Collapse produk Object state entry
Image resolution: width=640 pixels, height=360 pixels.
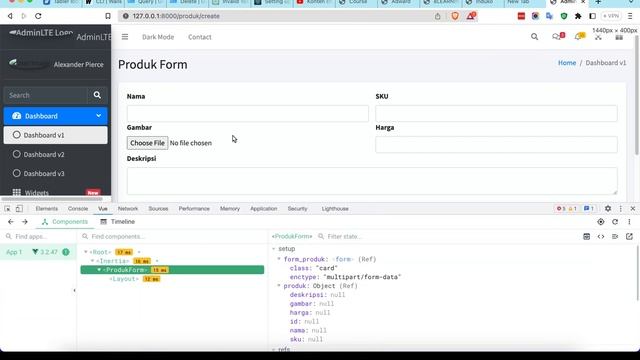coord(279,286)
